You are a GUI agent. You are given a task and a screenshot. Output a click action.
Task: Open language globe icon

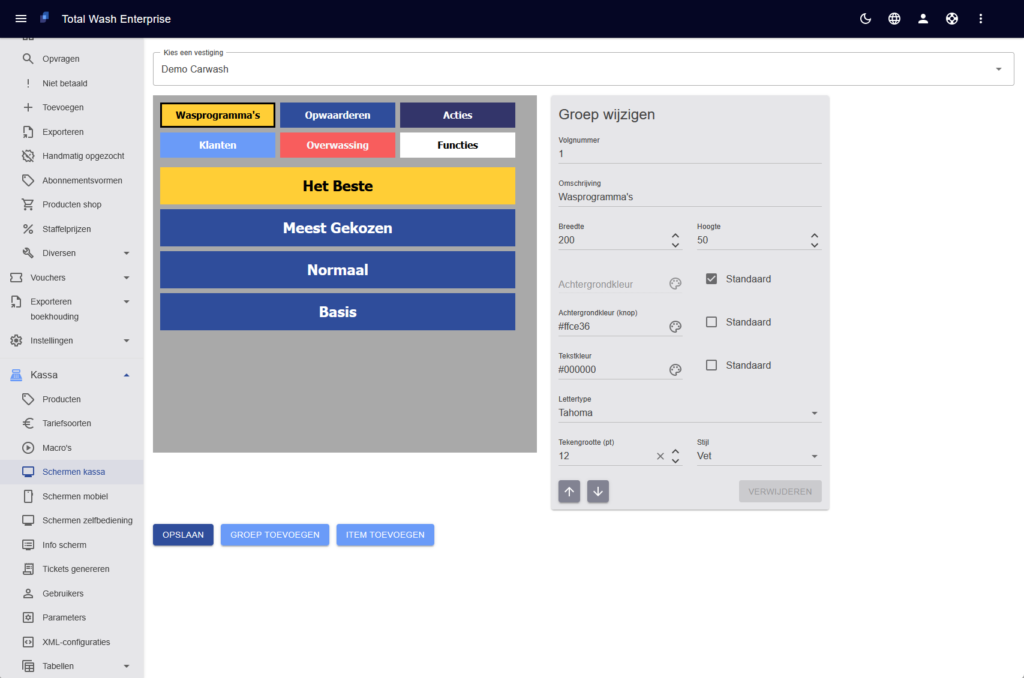894,19
